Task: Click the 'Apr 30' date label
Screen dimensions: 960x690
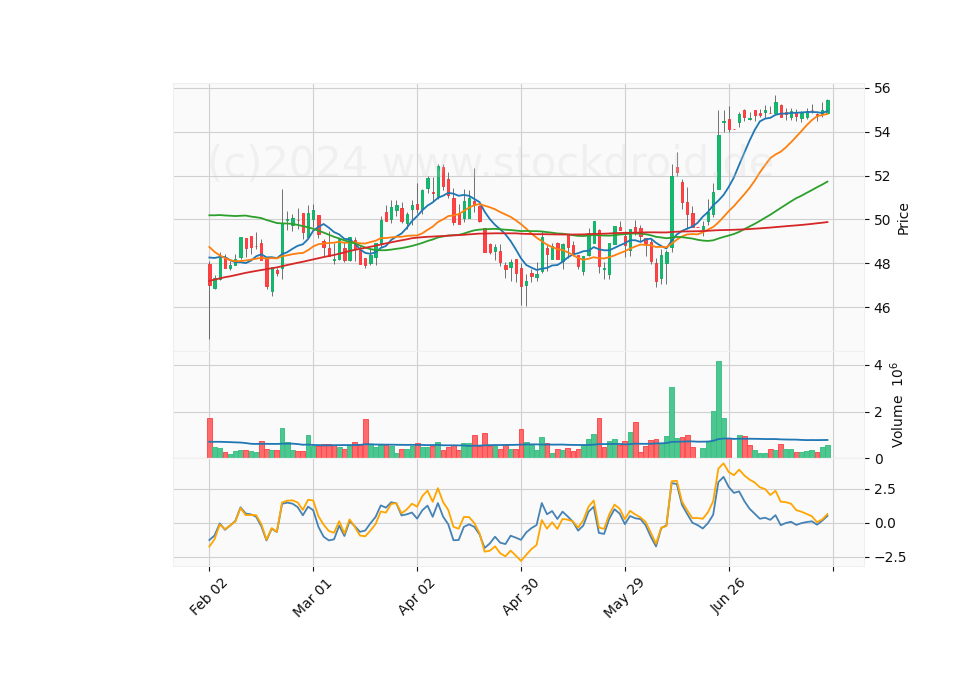Action: [x=520, y=596]
